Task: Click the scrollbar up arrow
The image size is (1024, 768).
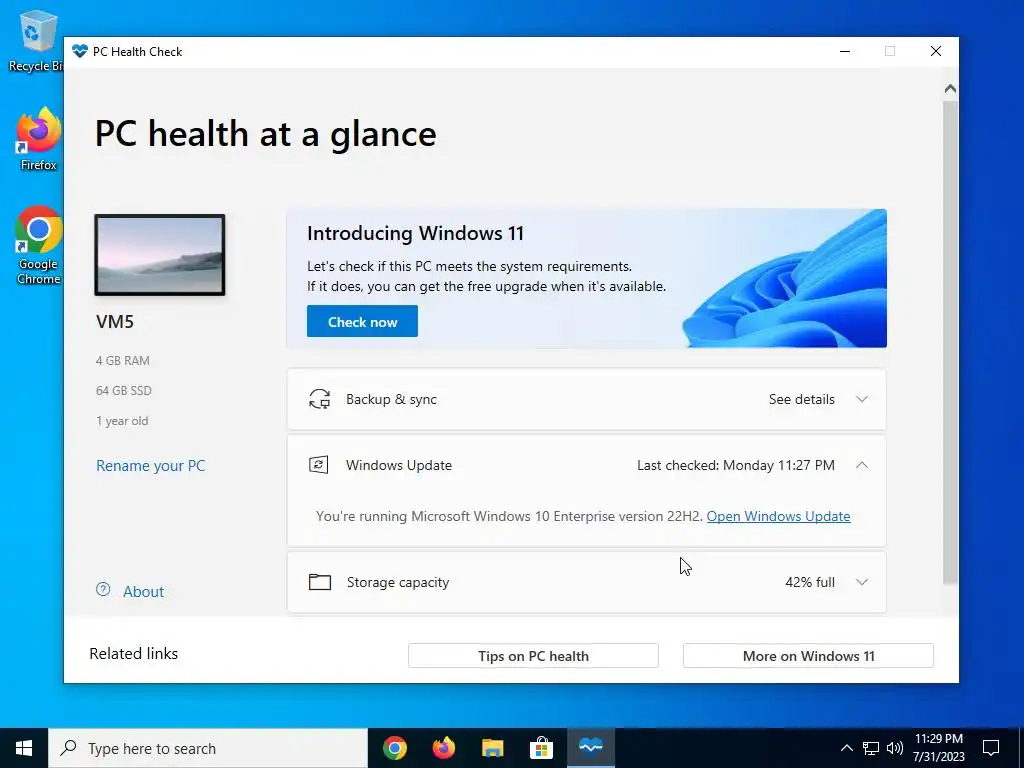Action: coord(950,88)
